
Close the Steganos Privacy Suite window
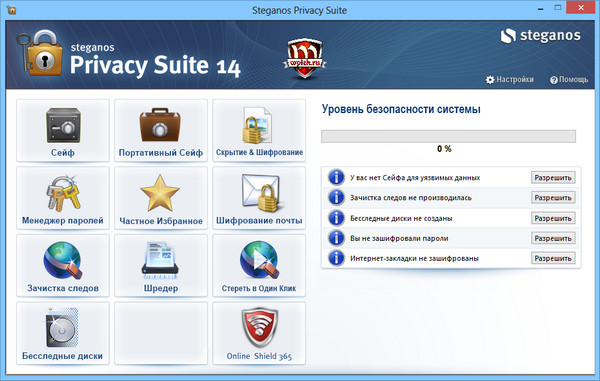click(581, 7)
